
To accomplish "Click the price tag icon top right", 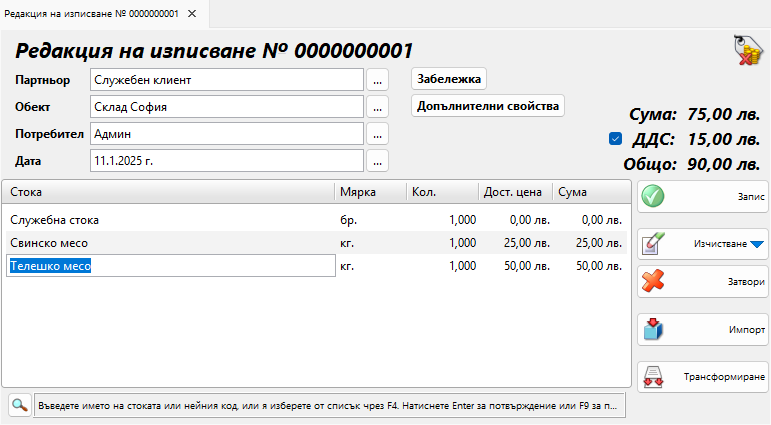I will [748, 51].
